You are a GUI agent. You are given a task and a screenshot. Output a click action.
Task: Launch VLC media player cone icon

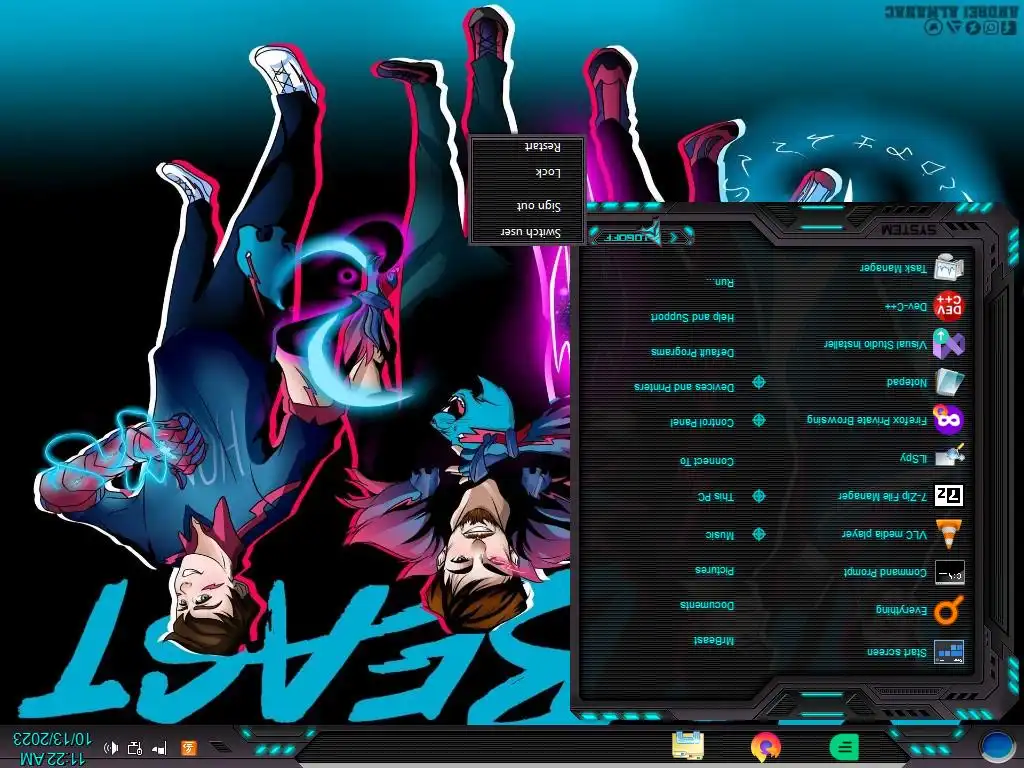[948, 534]
